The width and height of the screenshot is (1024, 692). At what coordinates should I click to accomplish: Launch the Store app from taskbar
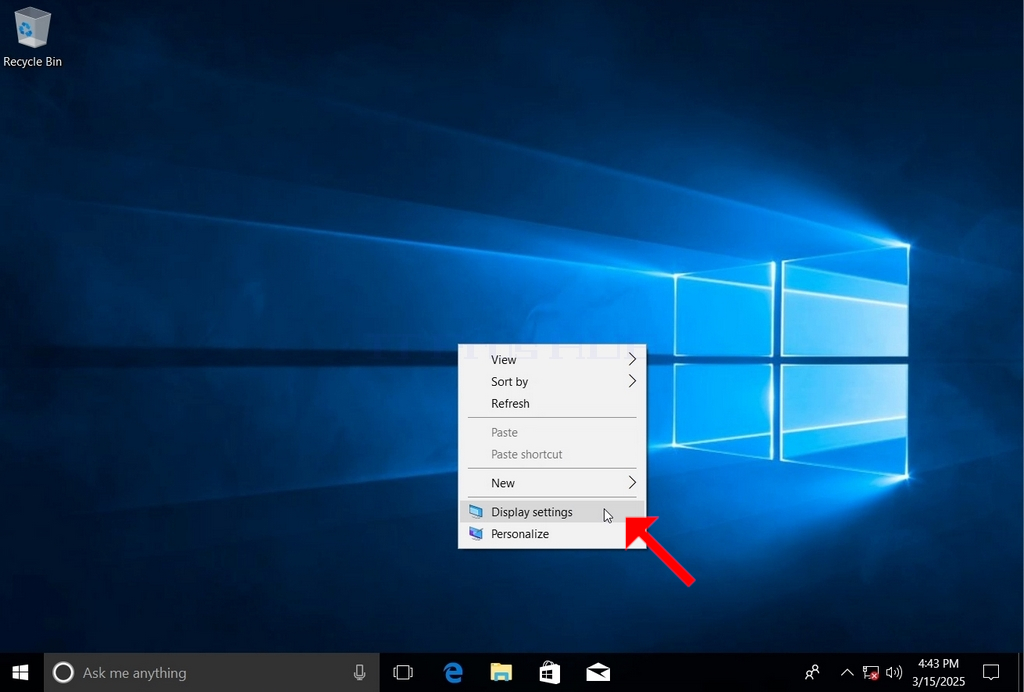[549, 672]
